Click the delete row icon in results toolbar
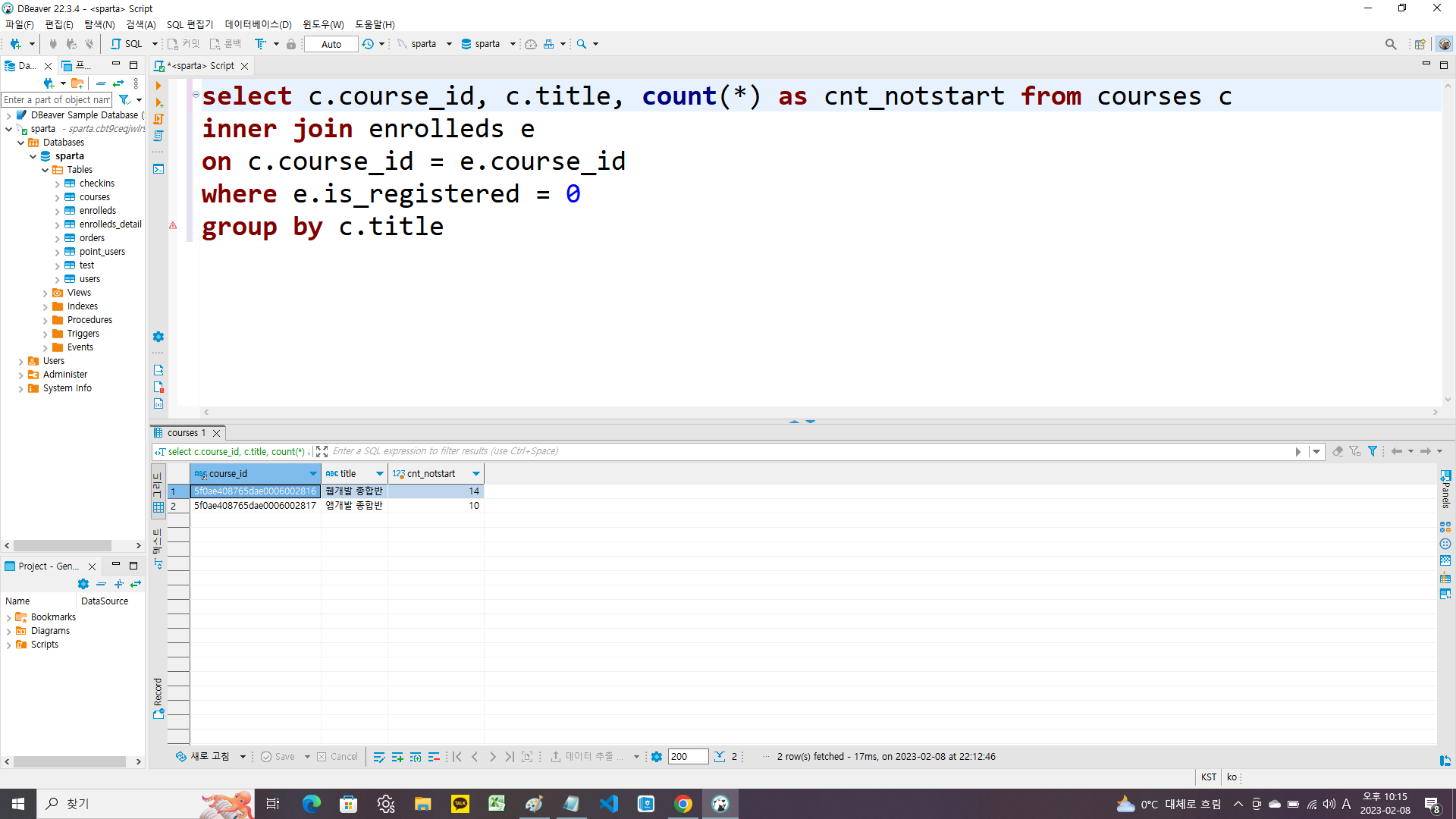This screenshot has width=1456, height=819. point(434,757)
